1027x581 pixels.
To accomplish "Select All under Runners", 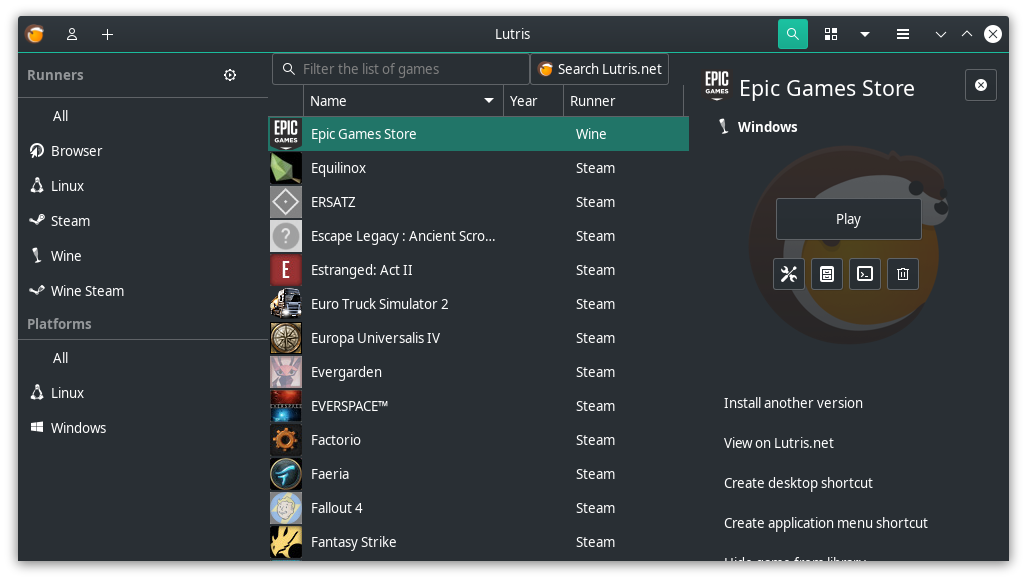I will point(143,116).
